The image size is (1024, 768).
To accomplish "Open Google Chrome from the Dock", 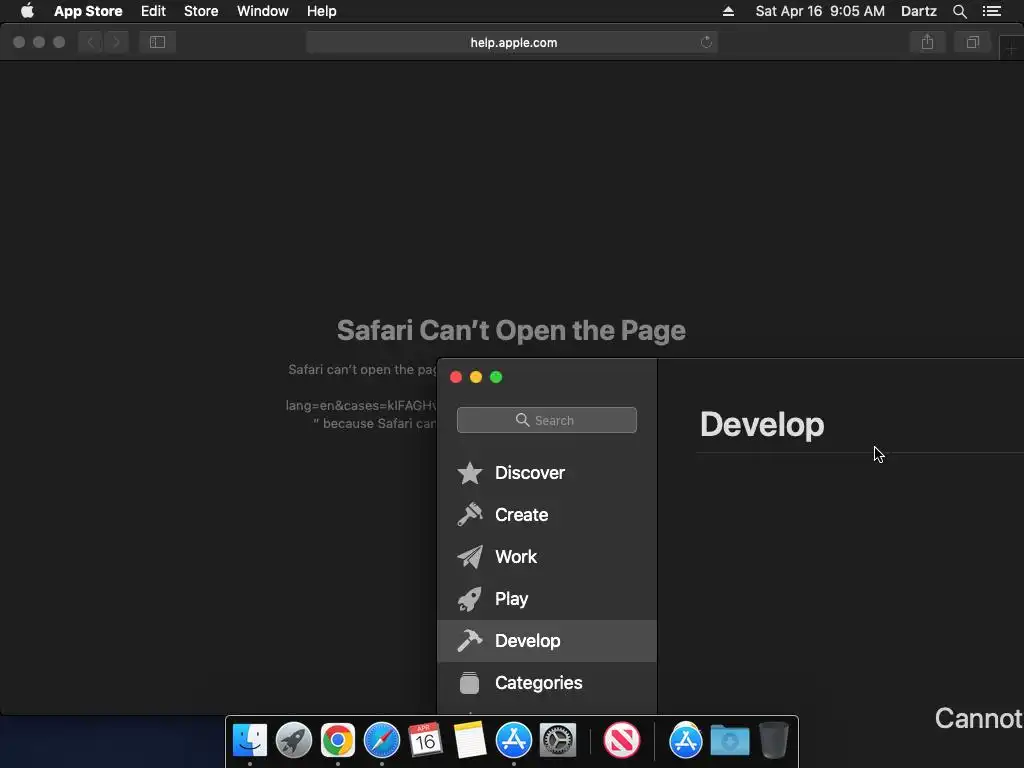I will click(338, 740).
